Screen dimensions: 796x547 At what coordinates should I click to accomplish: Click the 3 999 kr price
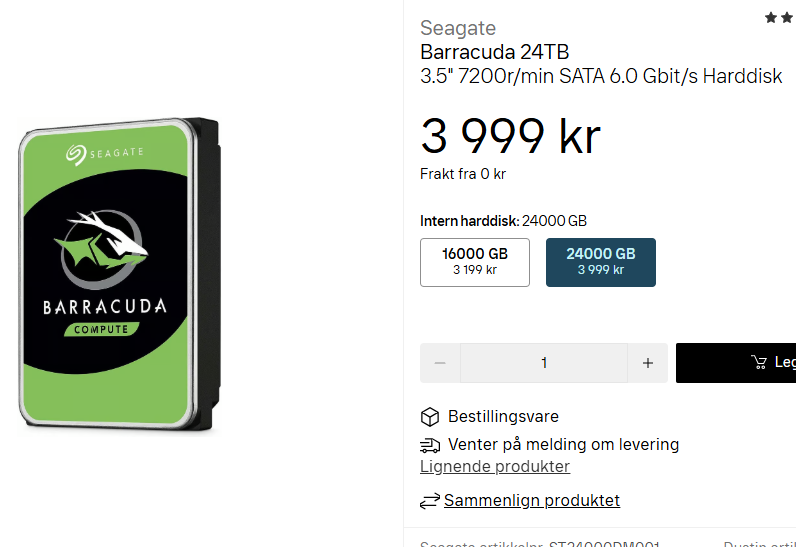point(510,136)
